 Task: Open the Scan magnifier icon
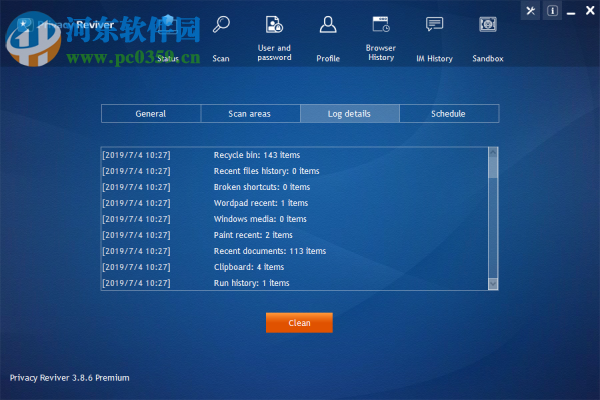click(x=221, y=24)
